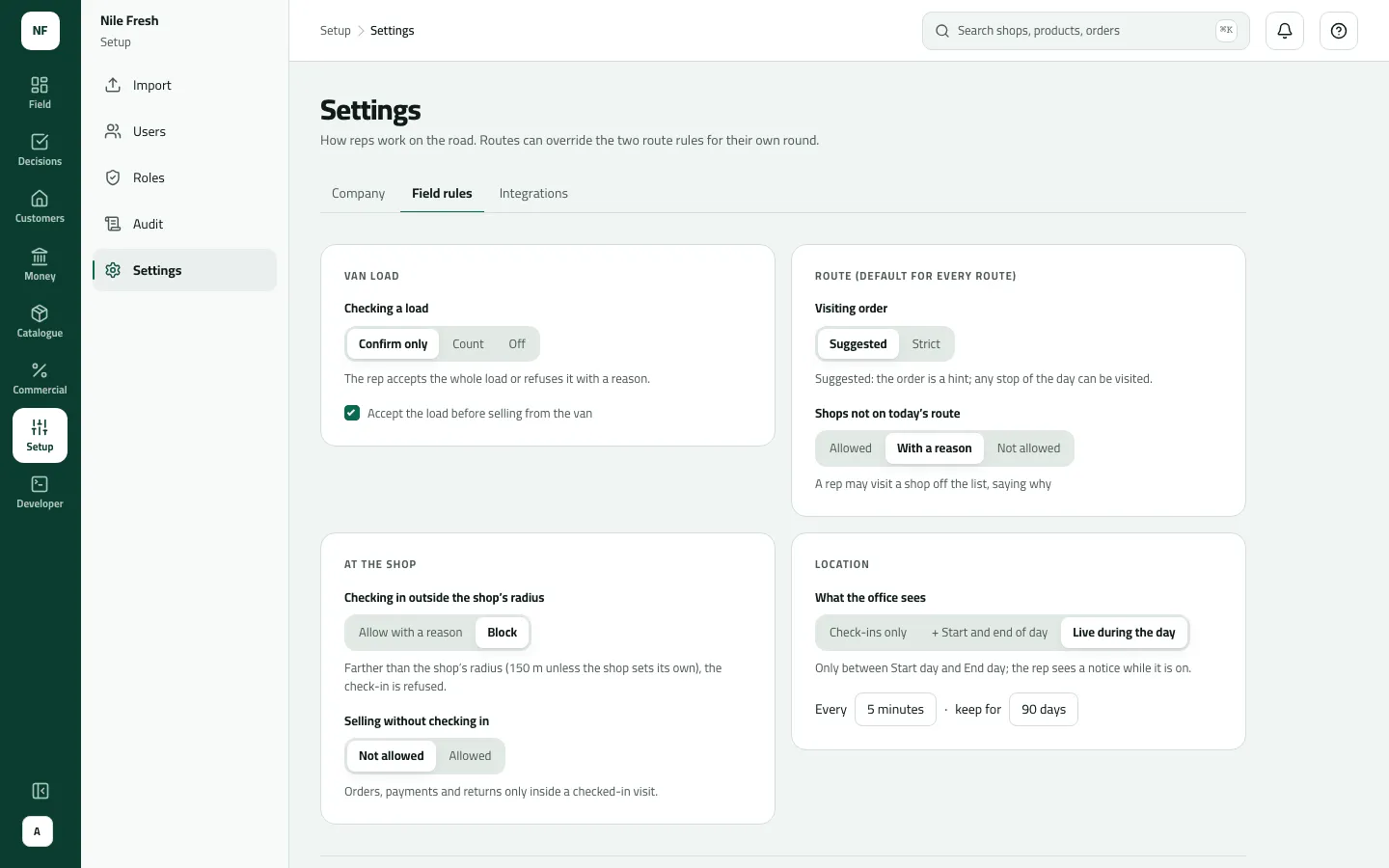Set load checking to Count
This screenshot has width=1389, height=868.
[468, 344]
